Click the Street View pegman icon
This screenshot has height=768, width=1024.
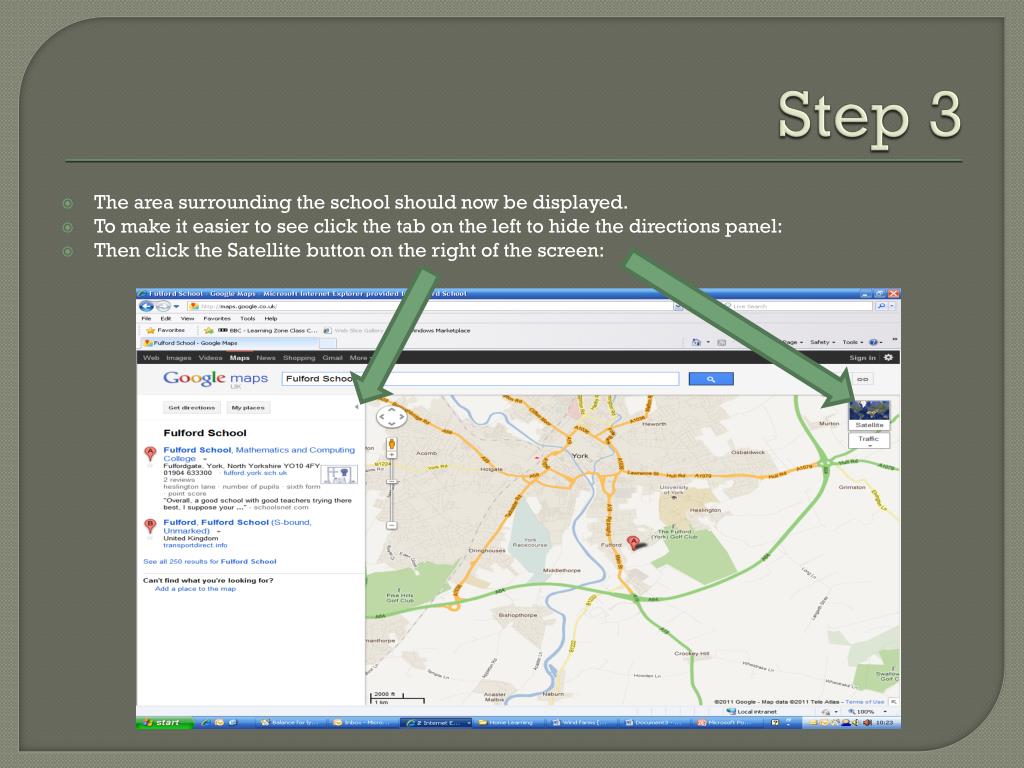tap(391, 445)
